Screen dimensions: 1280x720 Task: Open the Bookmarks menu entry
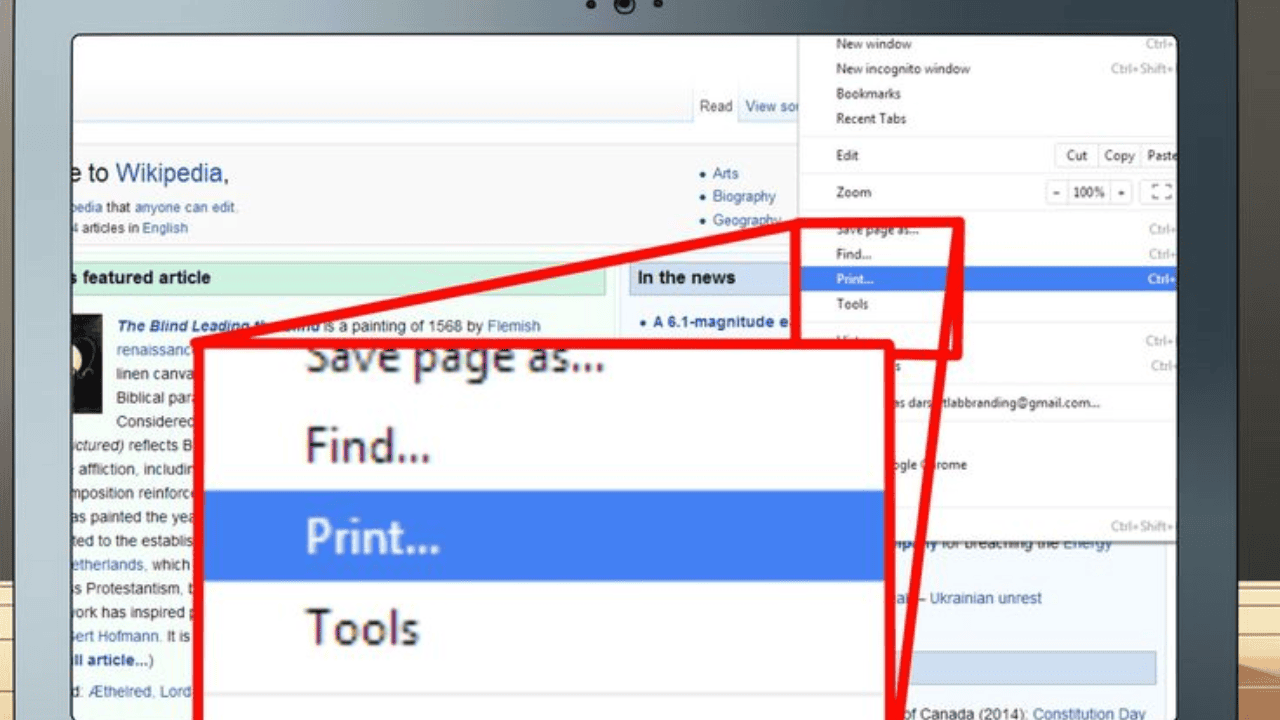pos(868,93)
